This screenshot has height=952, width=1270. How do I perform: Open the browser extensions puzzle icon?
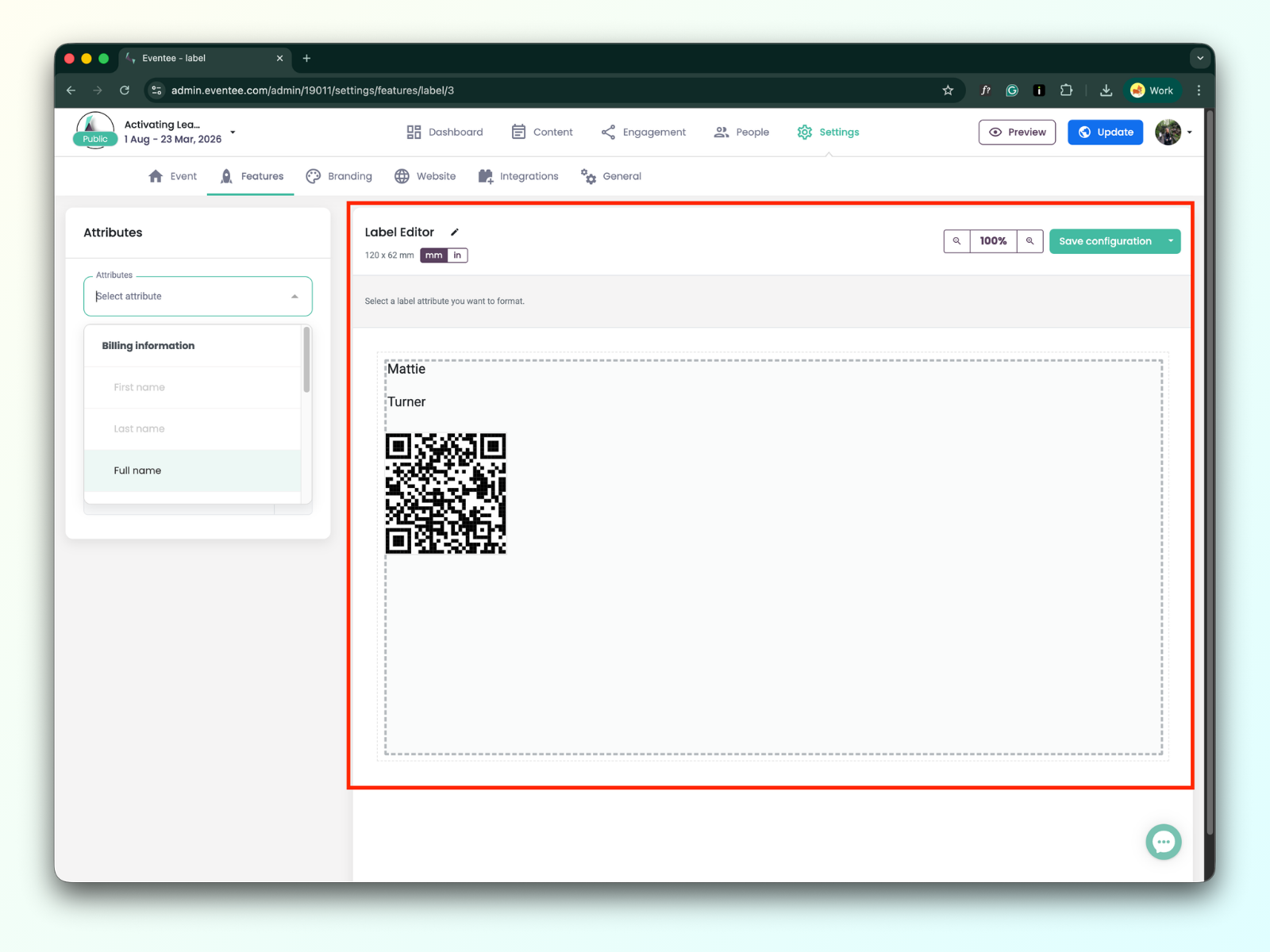coord(1066,90)
